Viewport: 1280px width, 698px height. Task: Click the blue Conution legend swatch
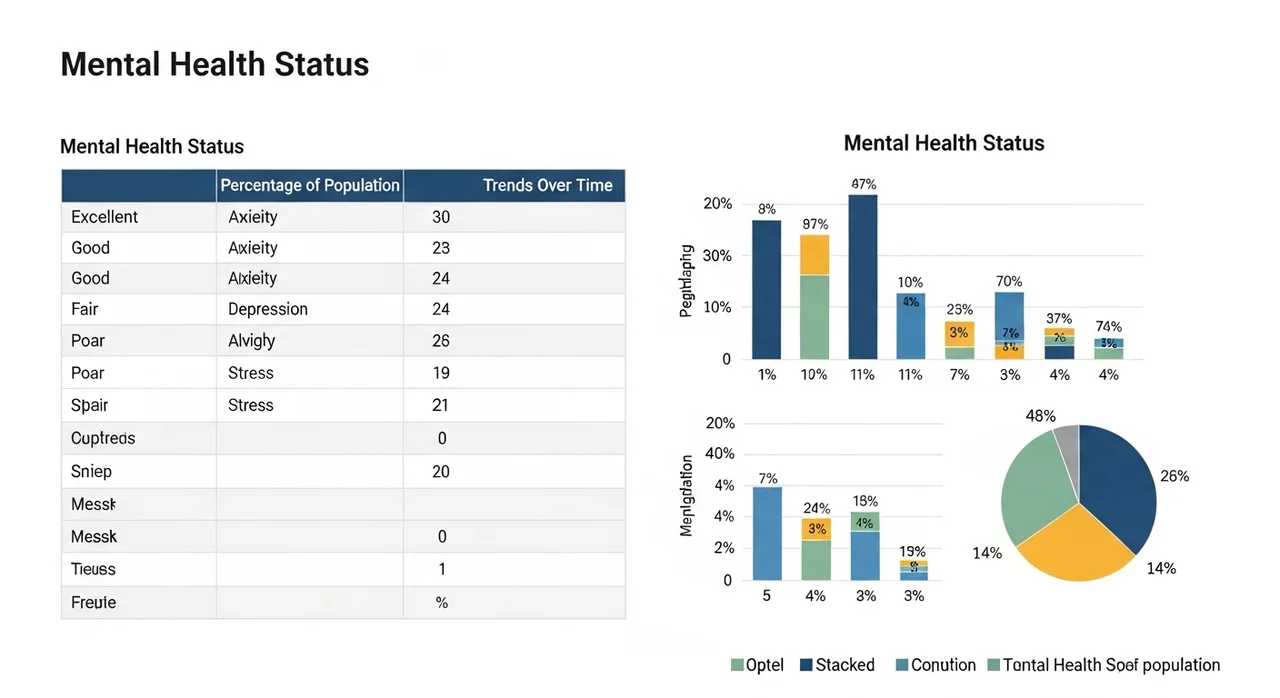(902, 665)
